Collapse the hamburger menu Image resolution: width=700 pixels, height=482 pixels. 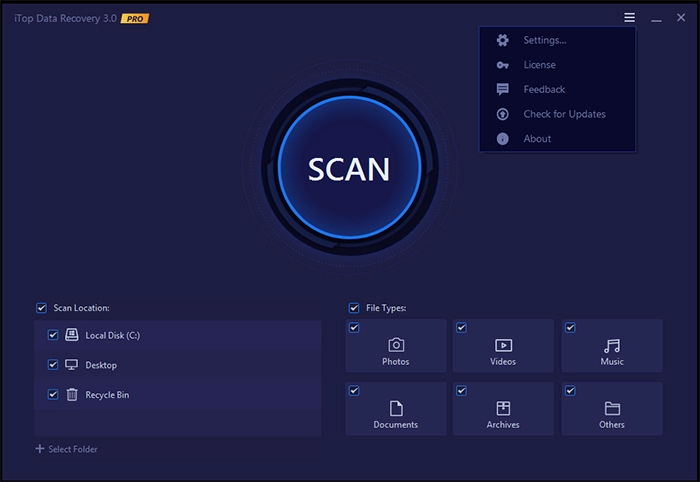point(629,18)
